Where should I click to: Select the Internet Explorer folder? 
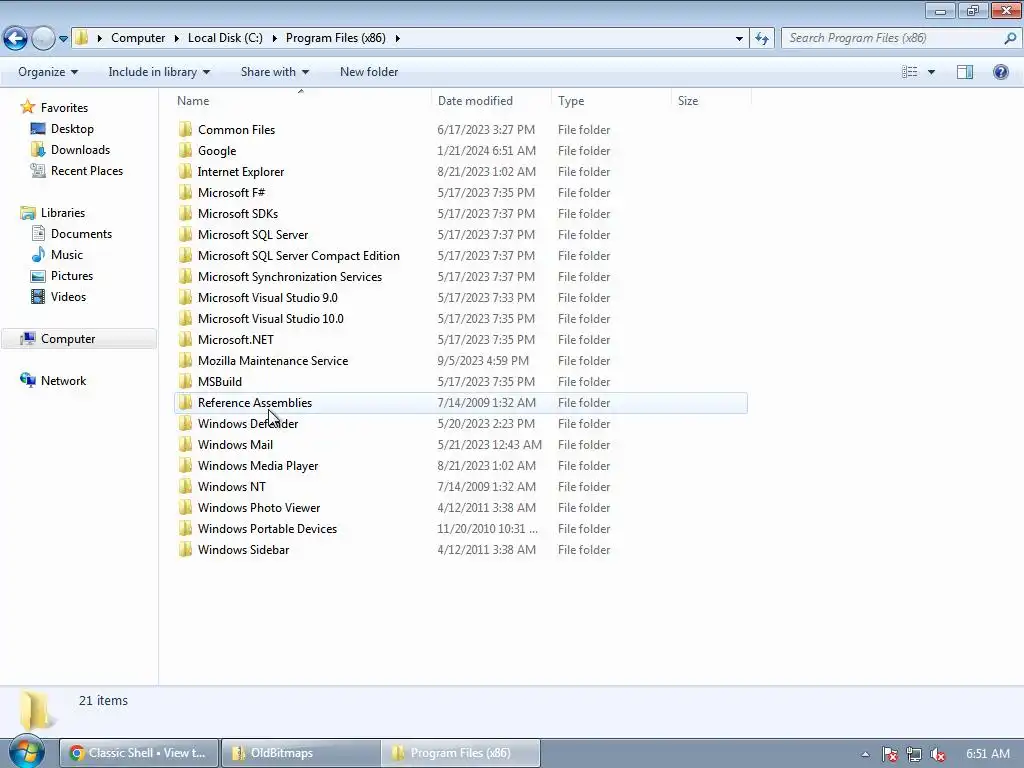(x=240, y=172)
